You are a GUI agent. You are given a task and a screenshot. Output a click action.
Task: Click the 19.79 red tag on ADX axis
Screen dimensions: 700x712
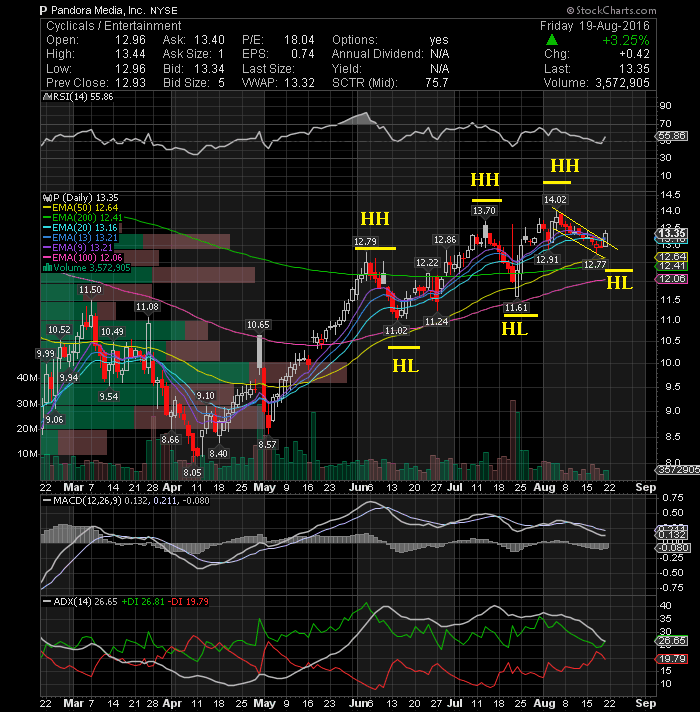[x=672, y=659]
